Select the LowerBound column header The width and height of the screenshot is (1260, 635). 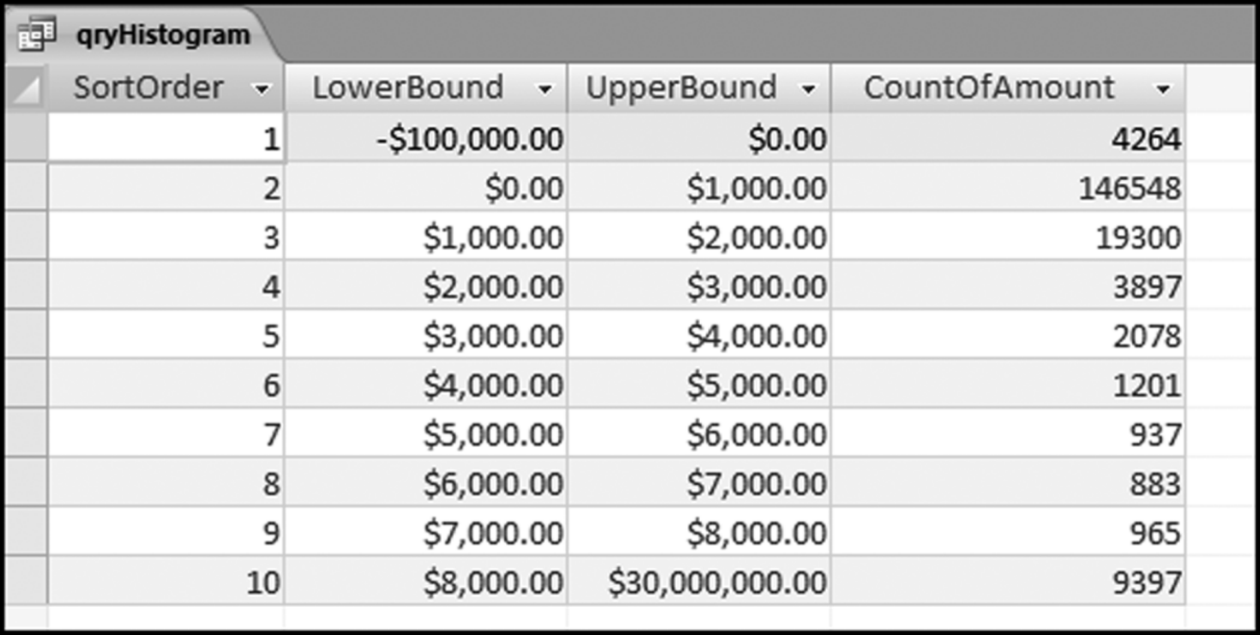point(408,88)
